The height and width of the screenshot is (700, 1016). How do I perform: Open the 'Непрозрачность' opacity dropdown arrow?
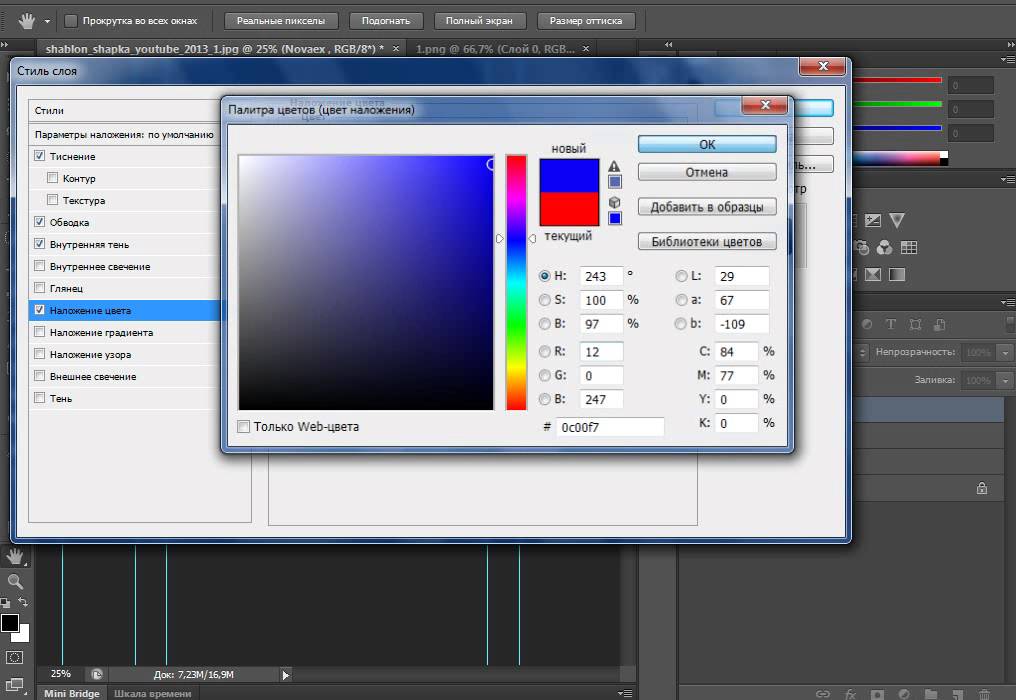(x=1004, y=353)
